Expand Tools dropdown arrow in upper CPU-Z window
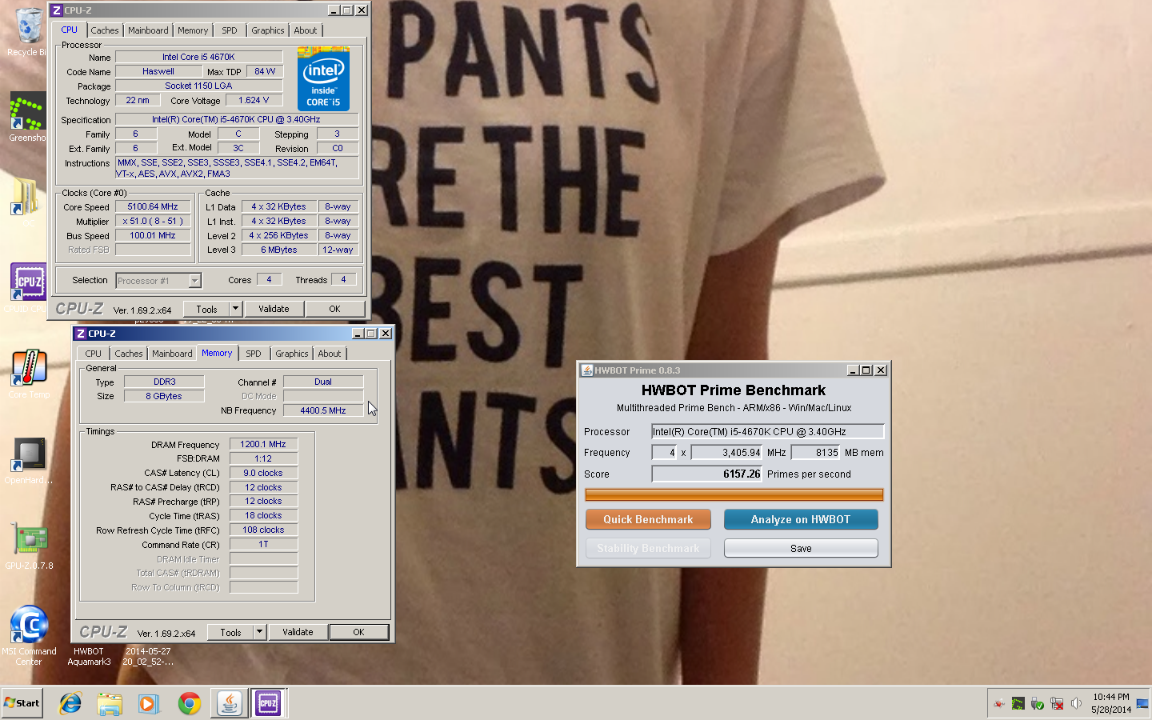Viewport: 1152px width, 720px height. [x=235, y=309]
